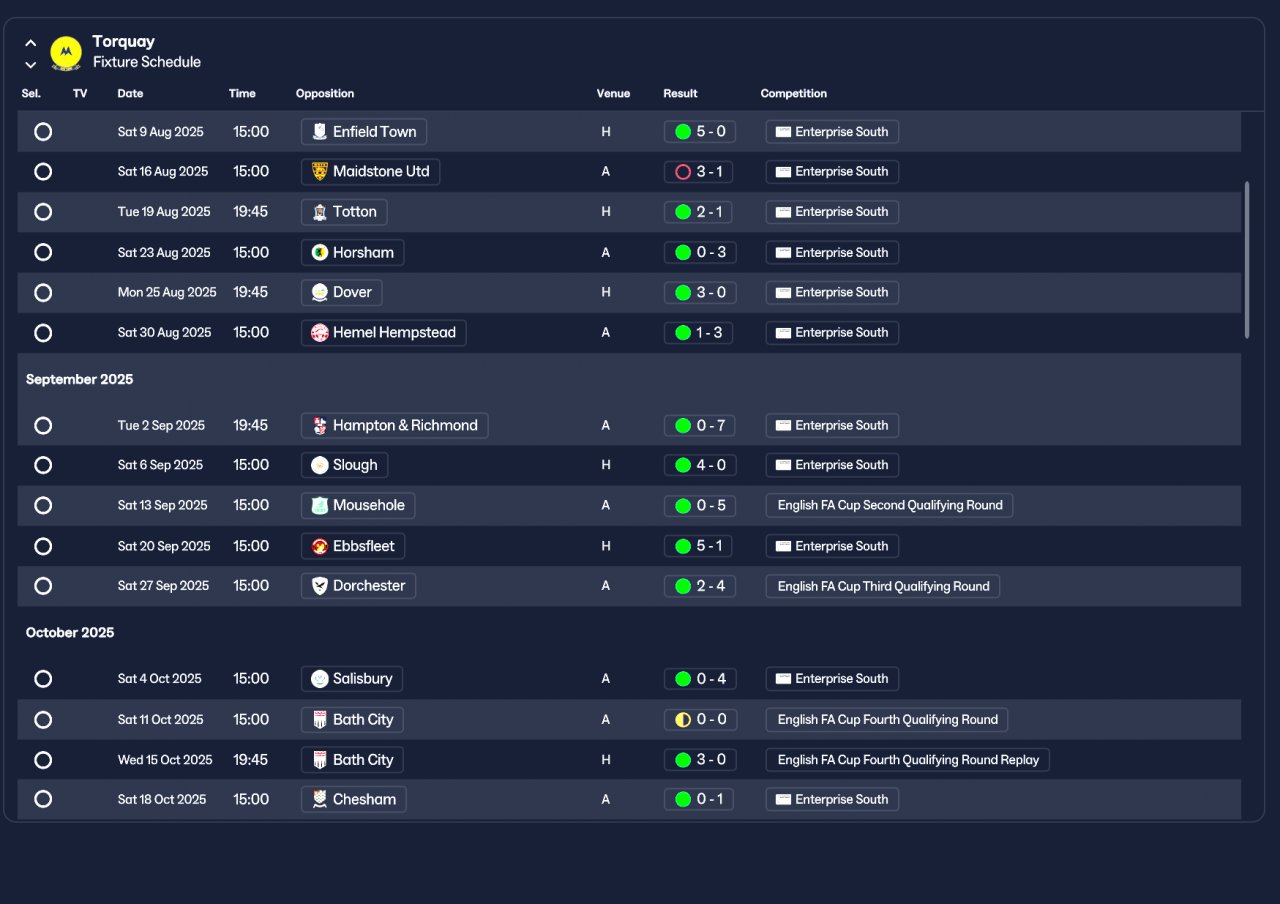Select the radio circle for Mousehole fixture
The height and width of the screenshot is (904, 1280).
tap(43, 505)
